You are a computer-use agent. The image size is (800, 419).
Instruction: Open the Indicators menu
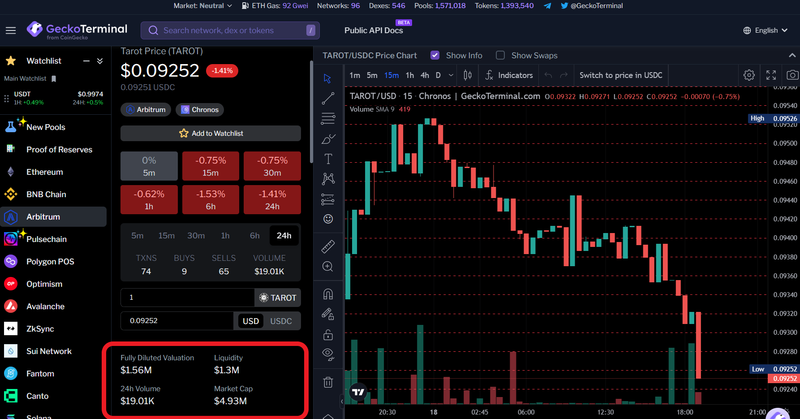point(509,75)
